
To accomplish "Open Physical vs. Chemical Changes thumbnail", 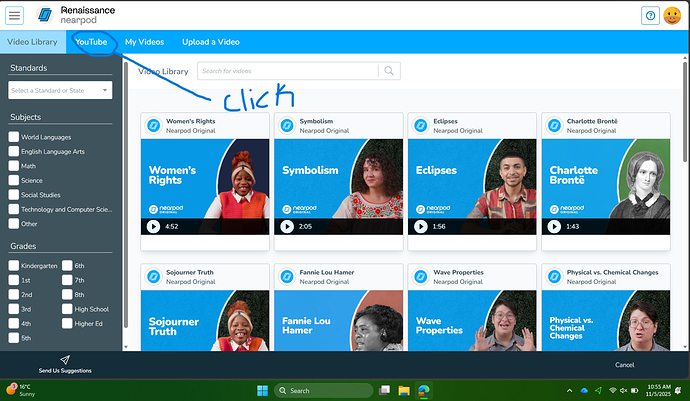I will coord(606,321).
